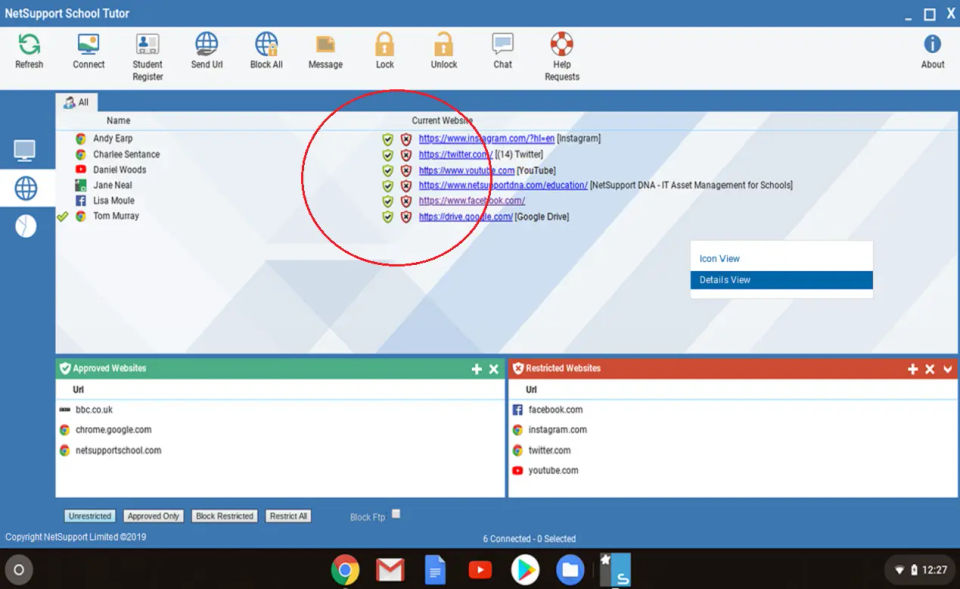Select the All group tab

click(77, 102)
